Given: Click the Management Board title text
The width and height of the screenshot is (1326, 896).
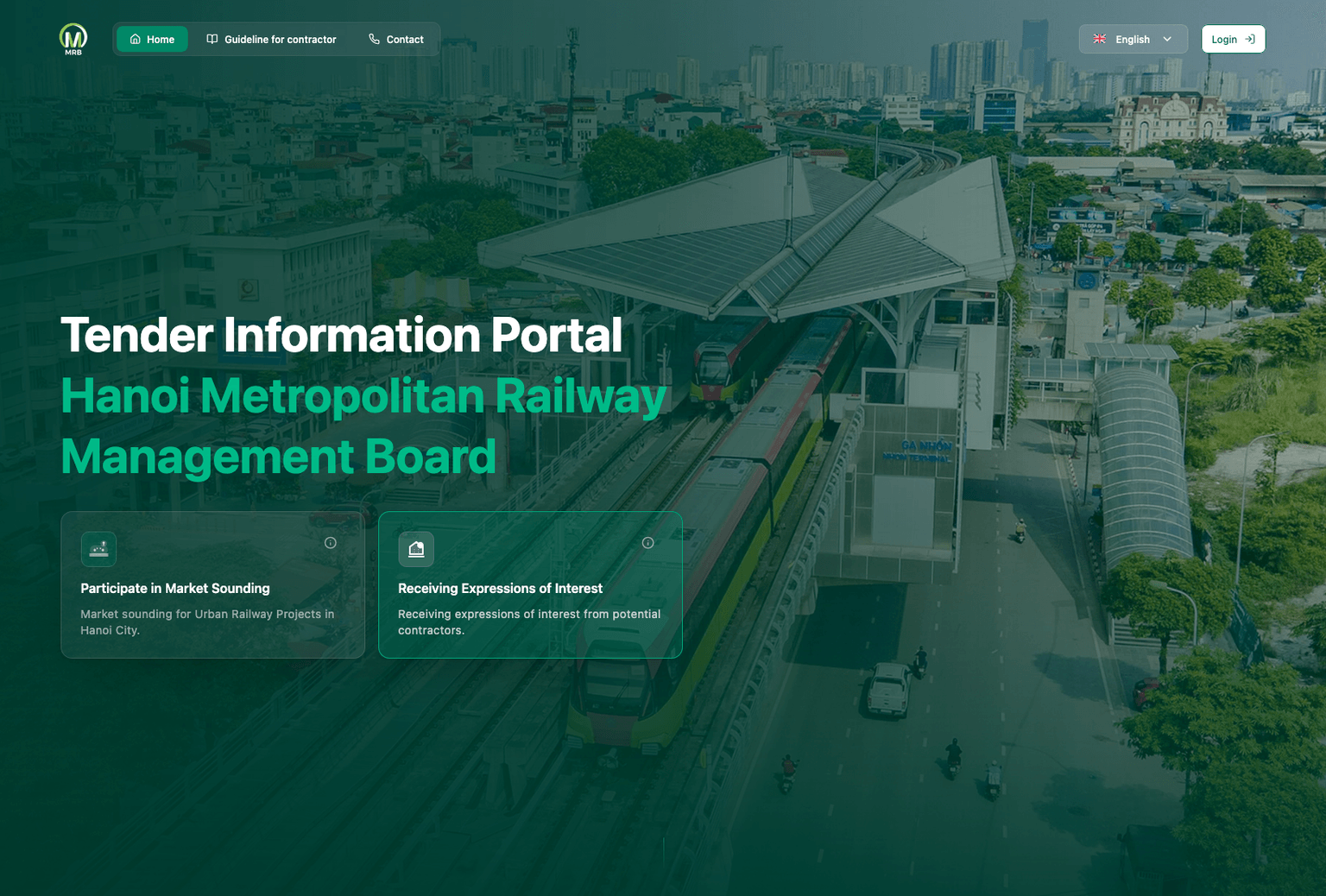Looking at the screenshot, I should 279,457.
